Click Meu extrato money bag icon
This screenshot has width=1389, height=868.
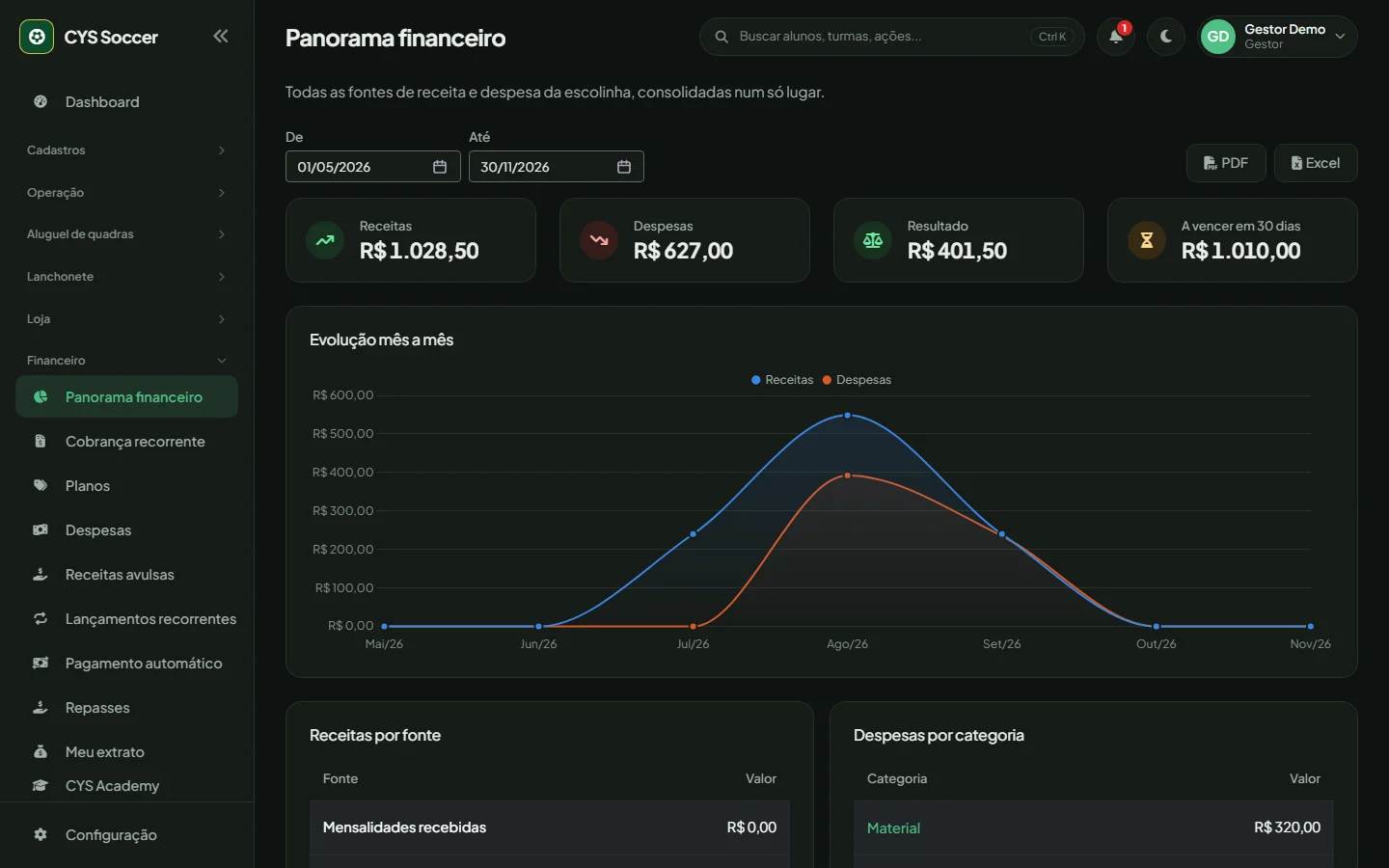(41, 752)
